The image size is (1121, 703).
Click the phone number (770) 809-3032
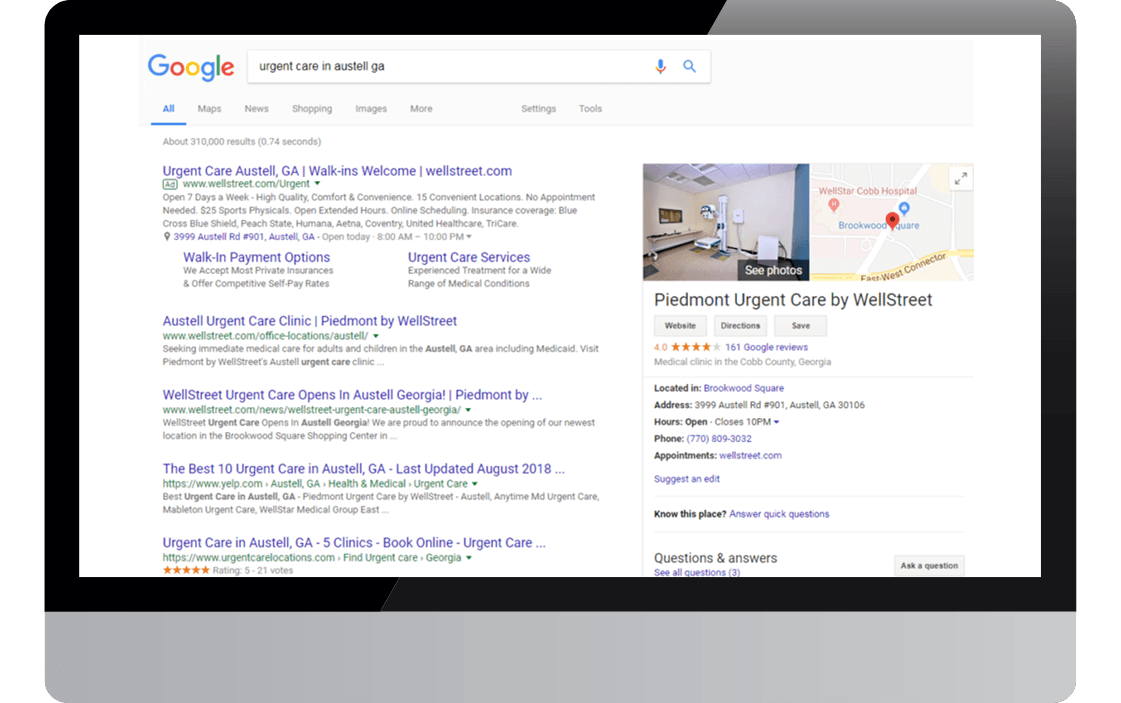pos(718,439)
